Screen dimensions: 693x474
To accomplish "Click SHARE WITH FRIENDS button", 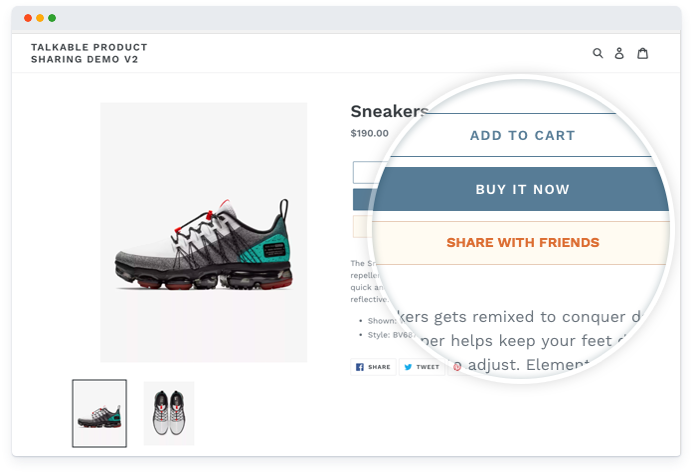I will click(522, 243).
